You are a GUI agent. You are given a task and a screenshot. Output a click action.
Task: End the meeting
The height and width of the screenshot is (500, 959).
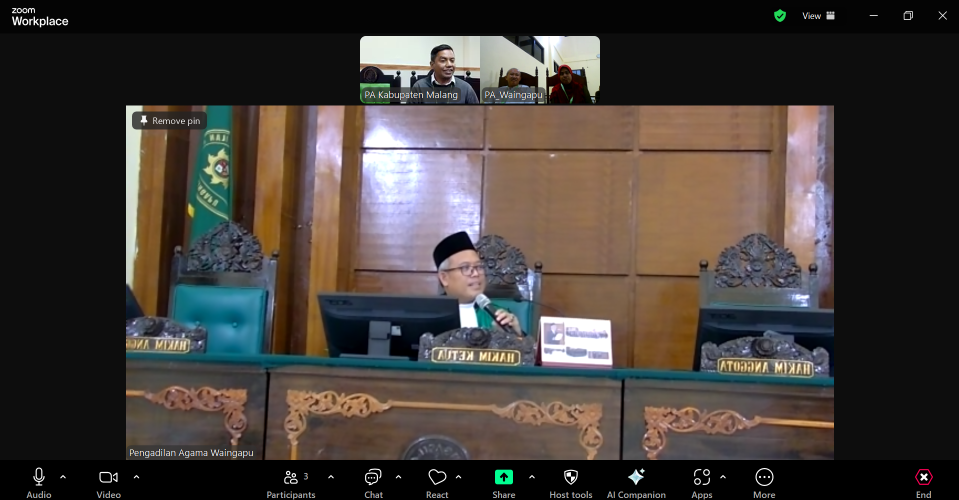click(924, 482)
